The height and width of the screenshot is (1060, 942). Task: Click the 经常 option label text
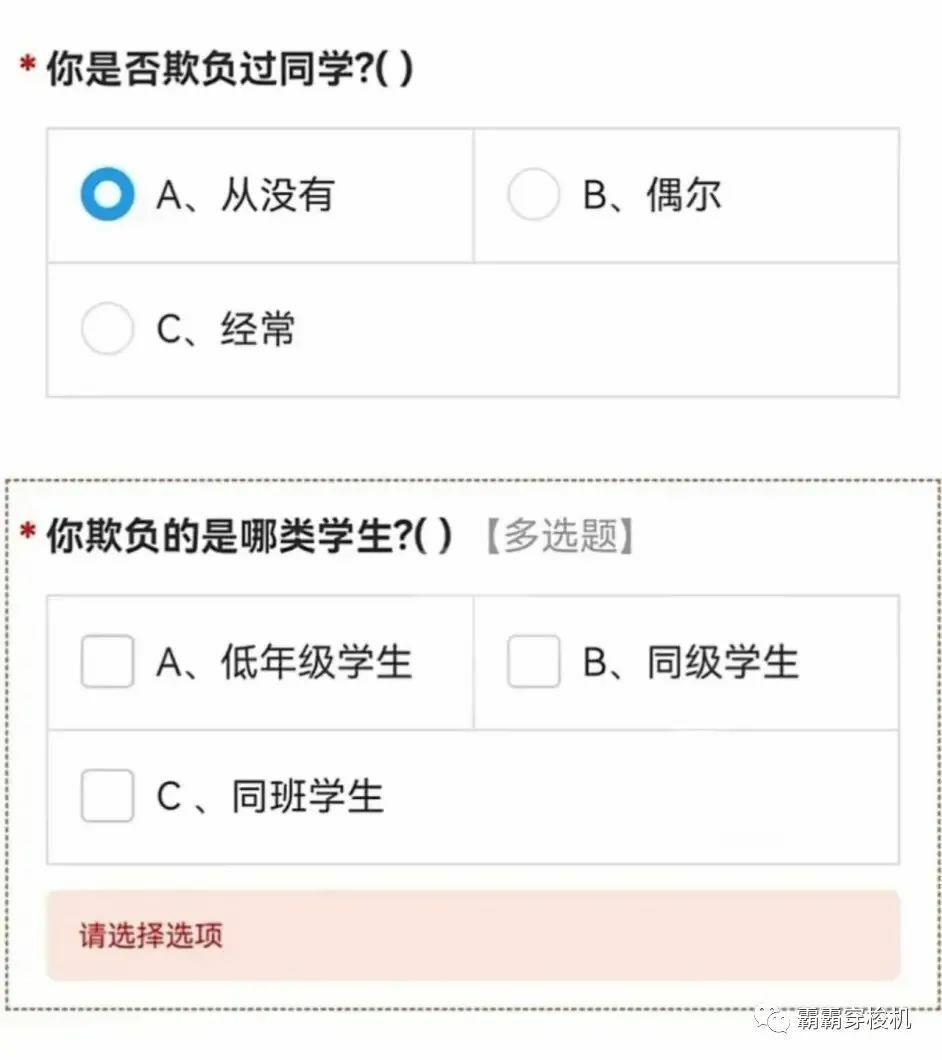click(x=258, y=329)
